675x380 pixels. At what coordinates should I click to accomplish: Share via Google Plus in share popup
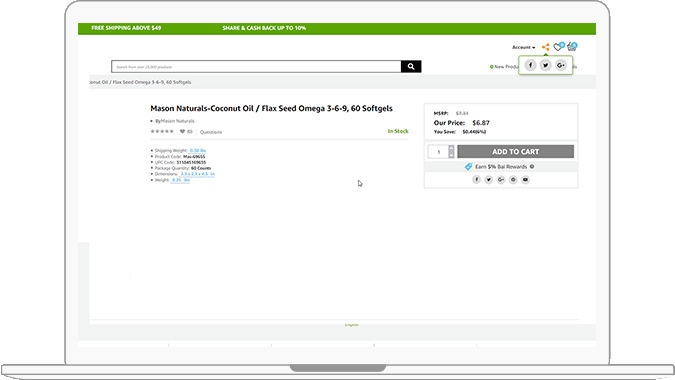pos(560,65)
